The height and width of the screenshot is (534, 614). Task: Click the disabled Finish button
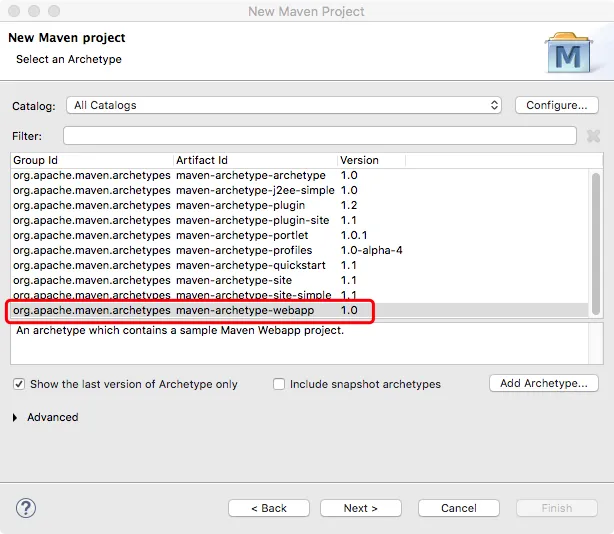click(x=557, y=508)
